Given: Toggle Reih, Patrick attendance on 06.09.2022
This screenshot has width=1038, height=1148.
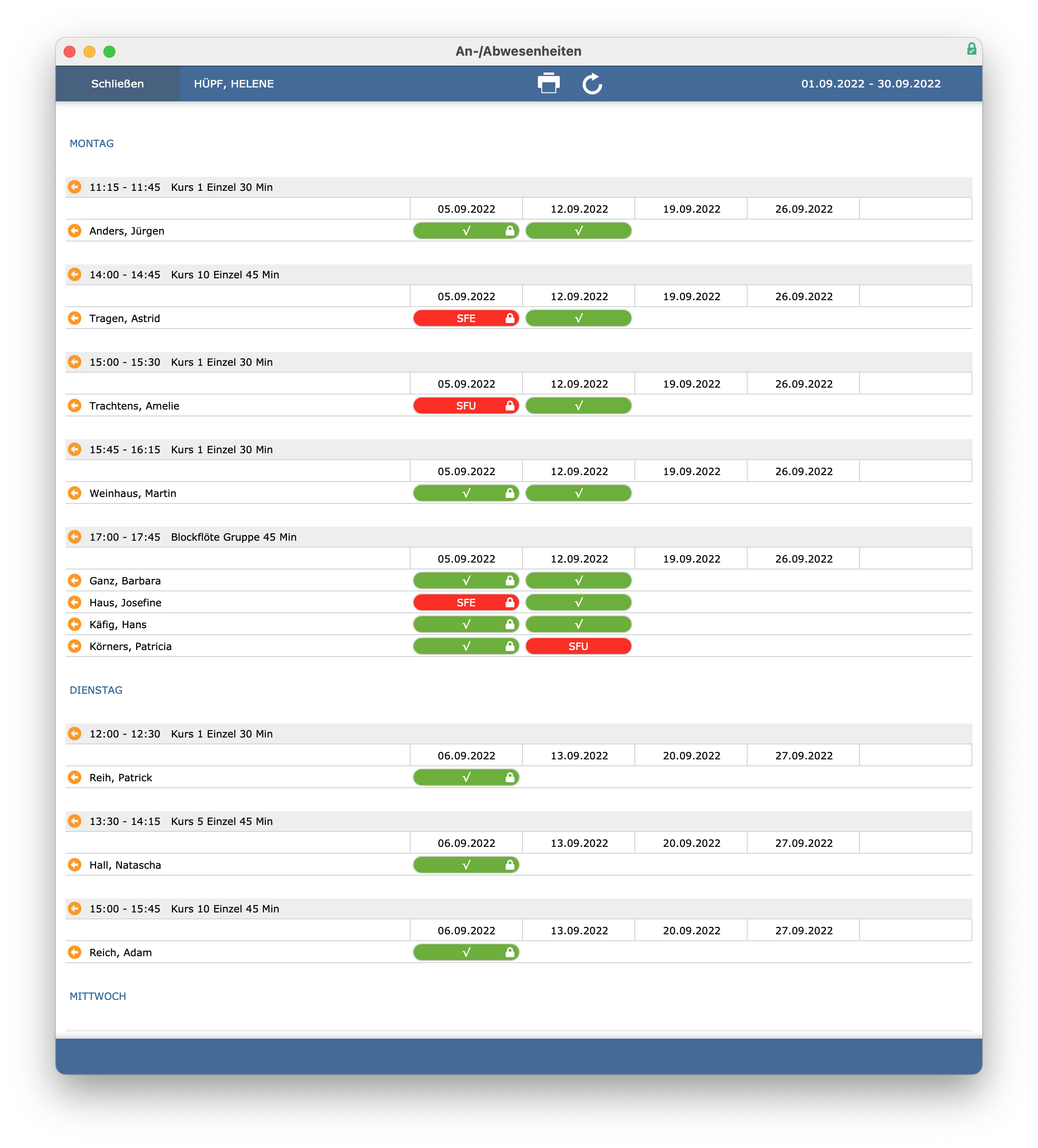Looking at the screenshot, I should (466, 777).
